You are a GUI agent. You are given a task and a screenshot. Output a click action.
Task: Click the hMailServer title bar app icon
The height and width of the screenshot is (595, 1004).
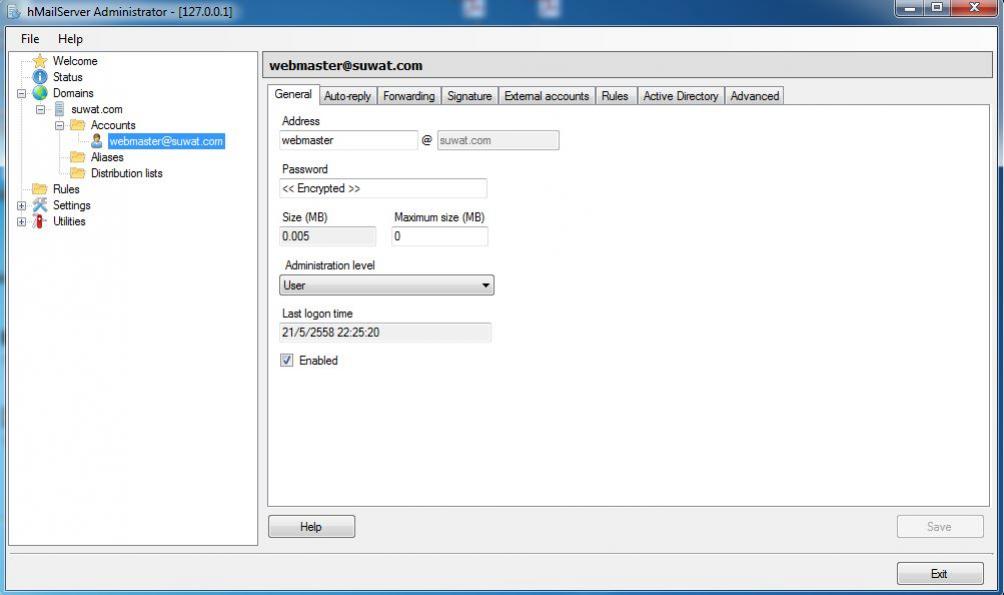(13, 12)
